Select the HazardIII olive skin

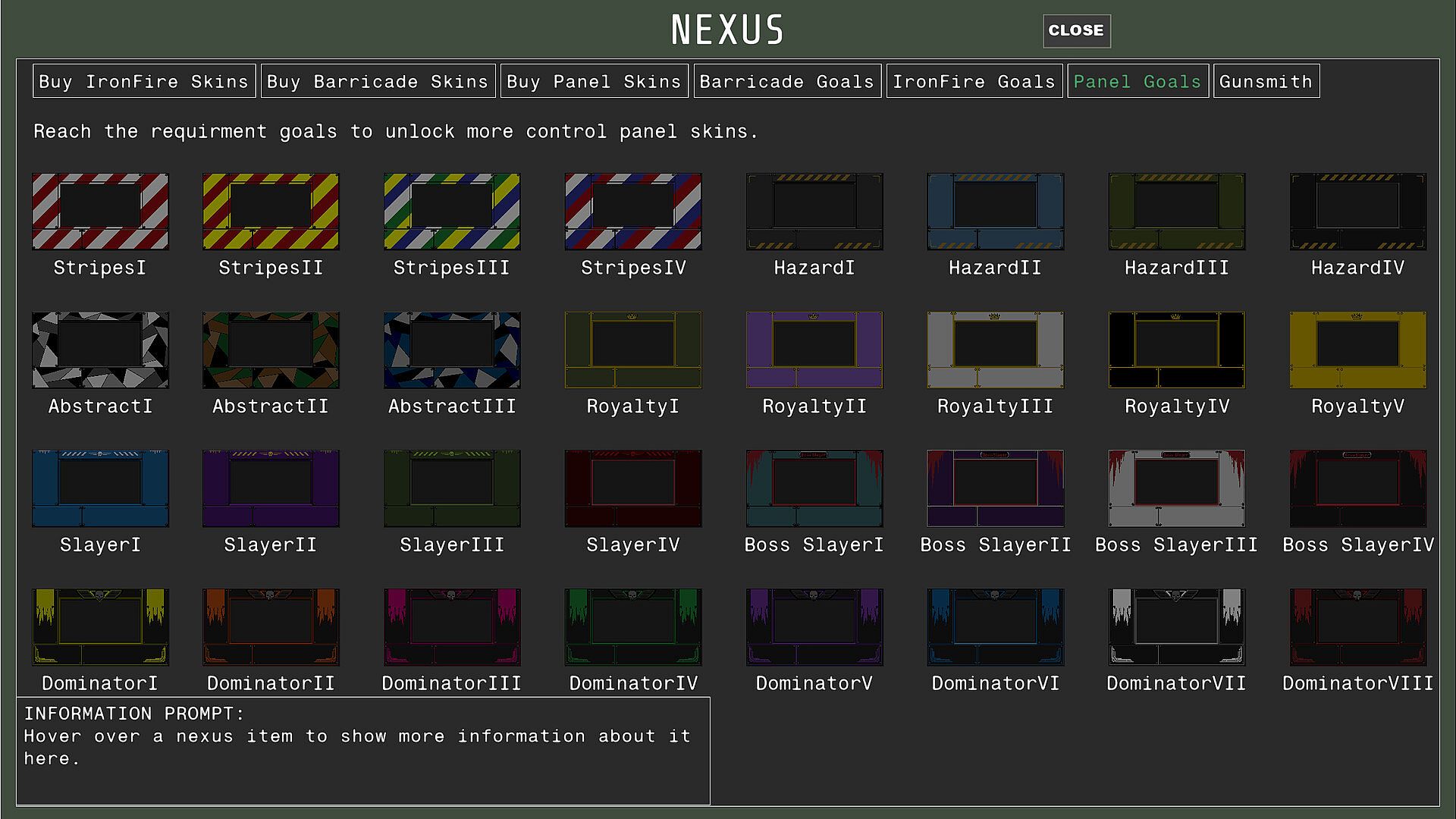pyautogui.click(x=1177, y=212)
